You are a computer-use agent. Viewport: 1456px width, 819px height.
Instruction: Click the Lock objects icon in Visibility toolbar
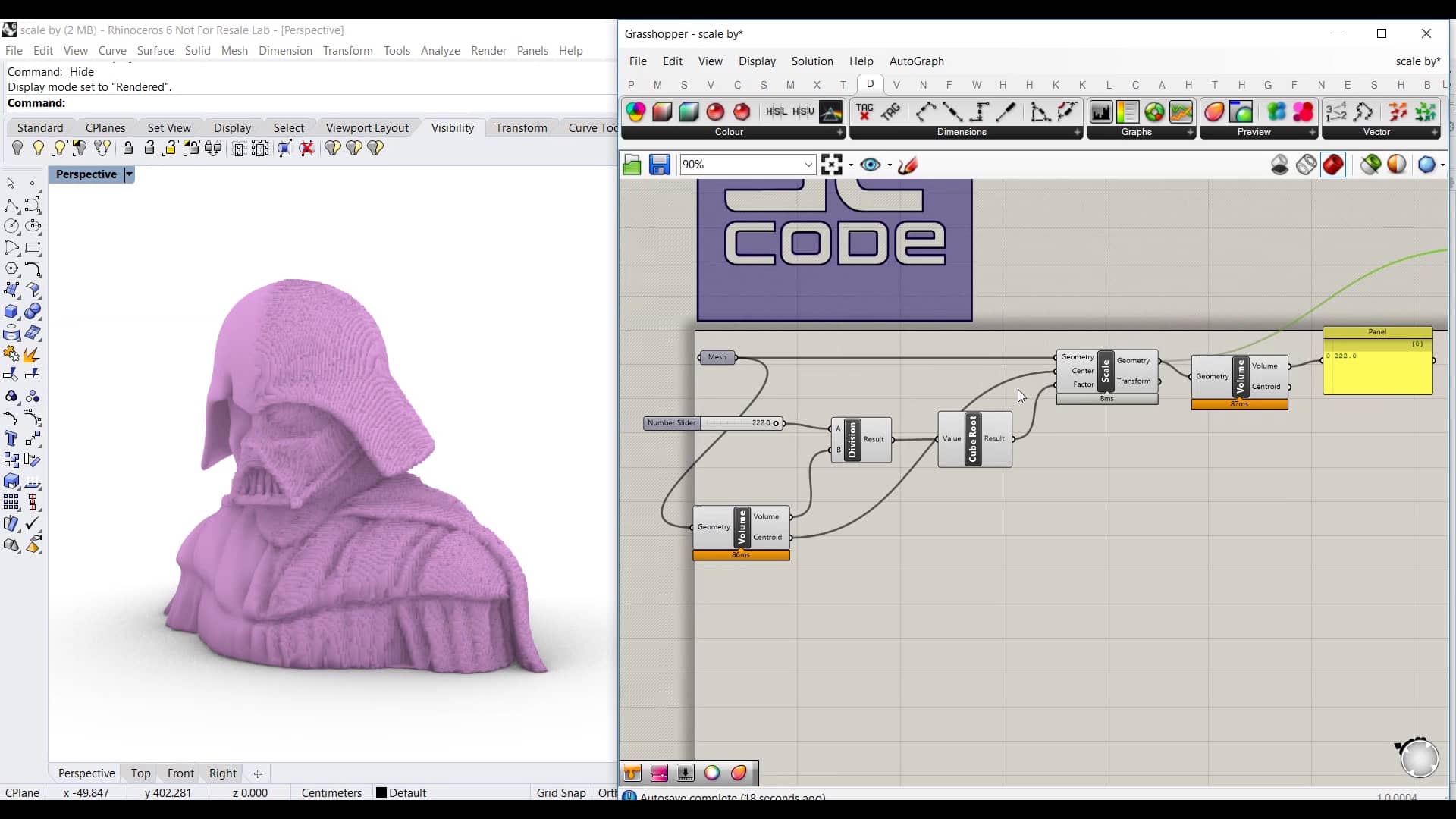pyautogui.click(x=127, y=149)
